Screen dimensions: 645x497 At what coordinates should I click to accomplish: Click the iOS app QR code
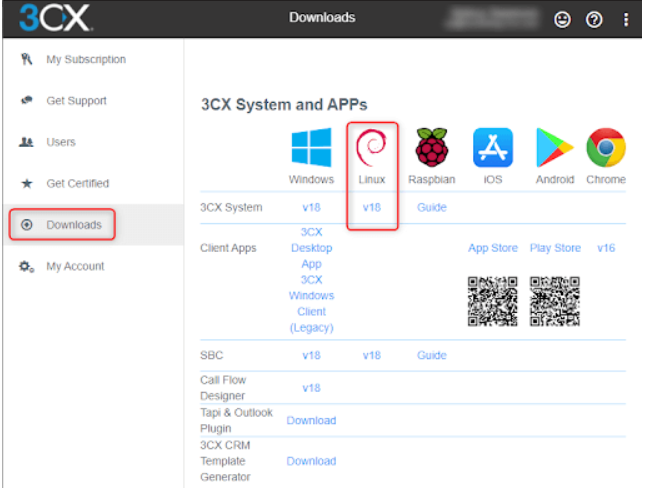tap(492, 301)
